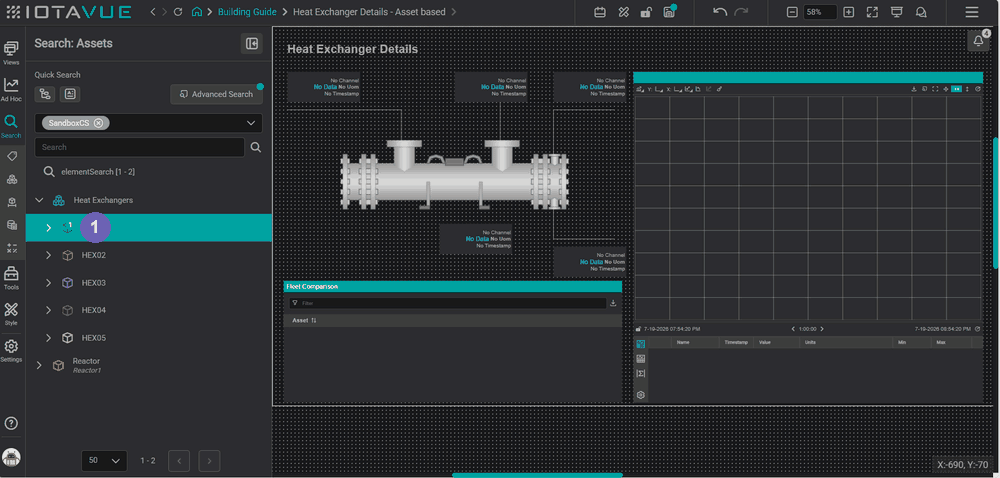Click Heat Exchanger Details breadcrumb
Screen dimensions: 1000x478
tap(369, 11)
